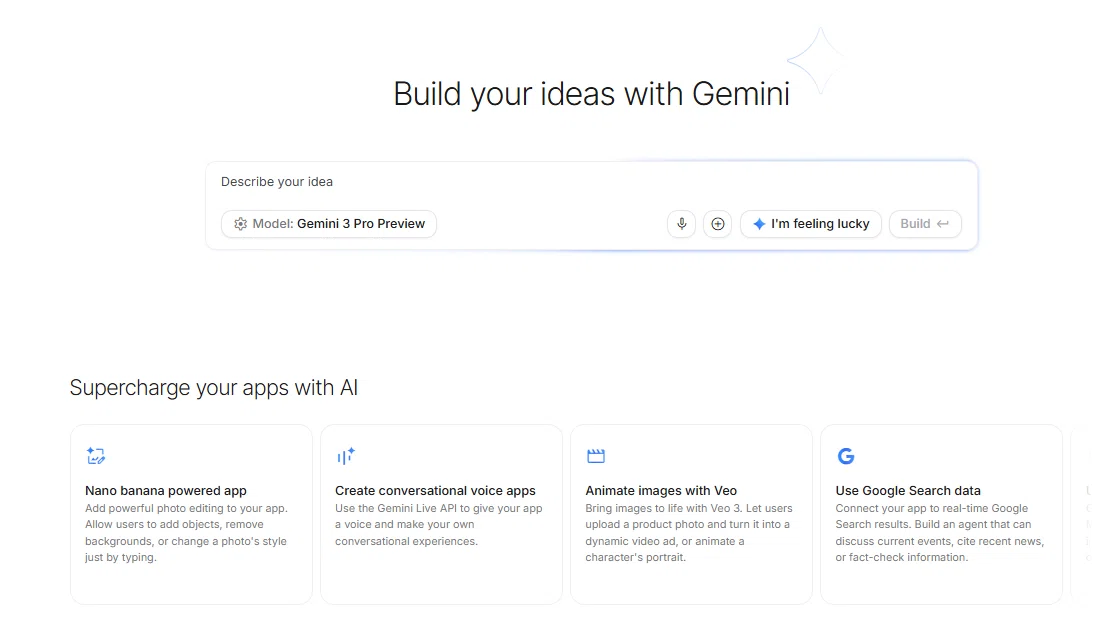Click the Veo 3 card description text
1093x637 pixels.
689,532
